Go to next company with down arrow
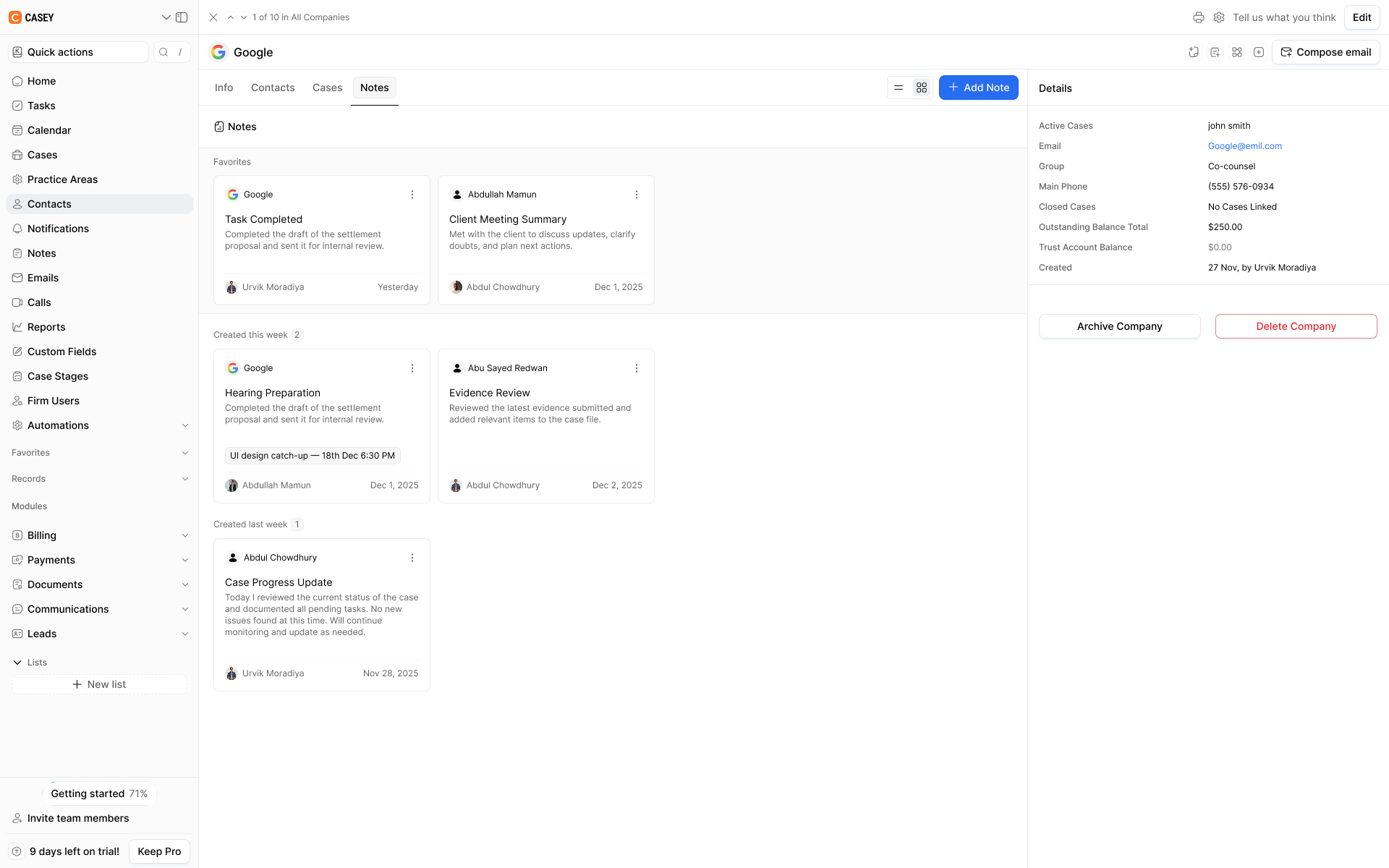This screenshot has width=1389, height=868. point(244,17)
